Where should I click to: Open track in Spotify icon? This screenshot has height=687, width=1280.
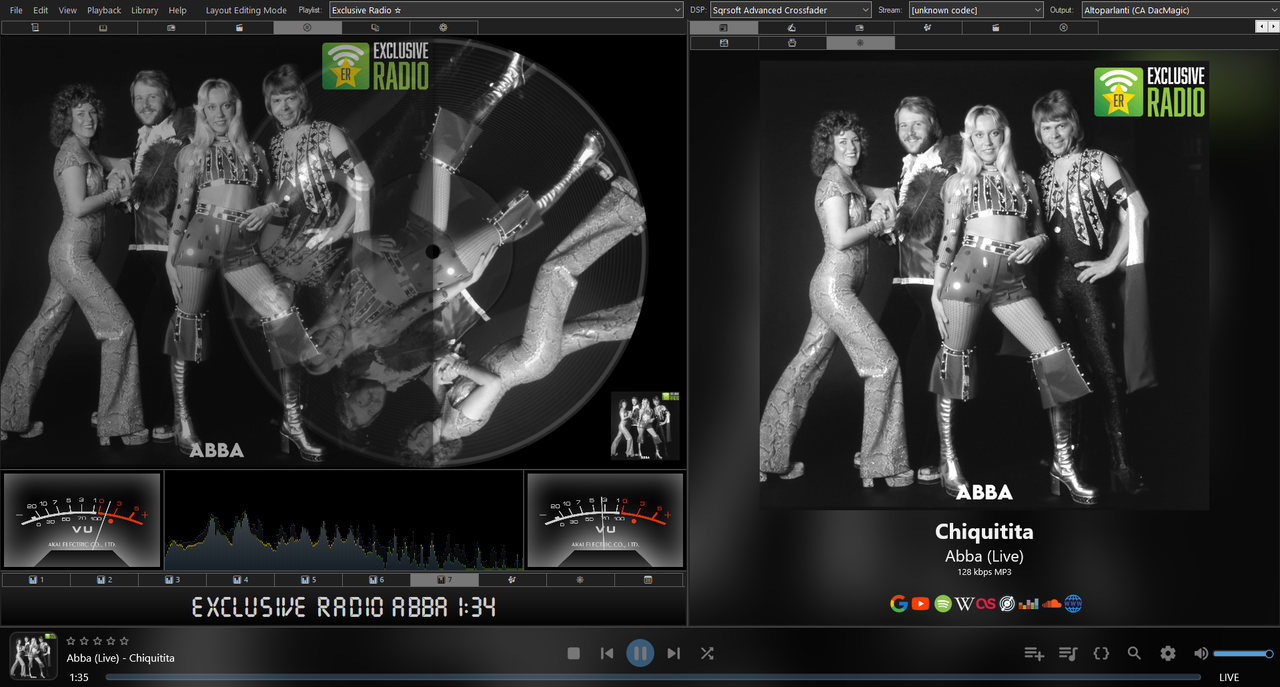(942, 603)
